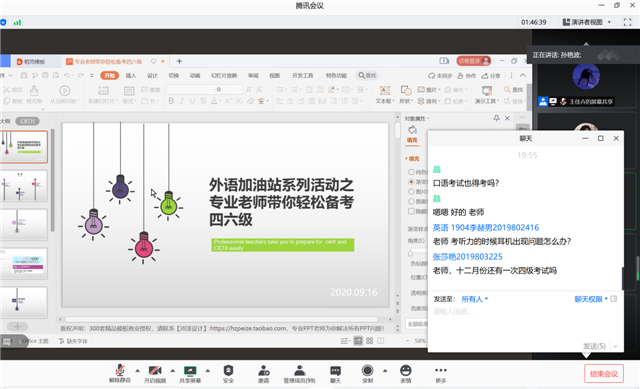Click the pop-out icon next to 聊天权限
This screenshot has width=640, height=389.
613,299
